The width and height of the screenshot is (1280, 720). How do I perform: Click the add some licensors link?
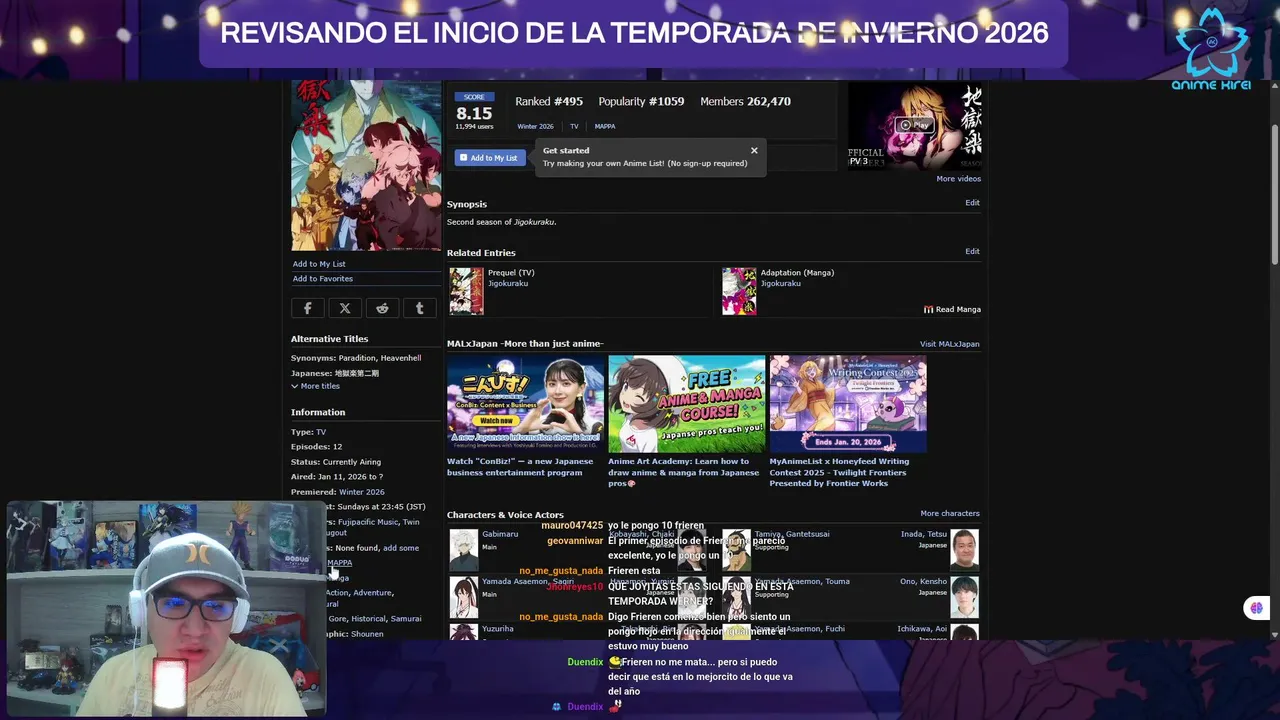(401, 549)
